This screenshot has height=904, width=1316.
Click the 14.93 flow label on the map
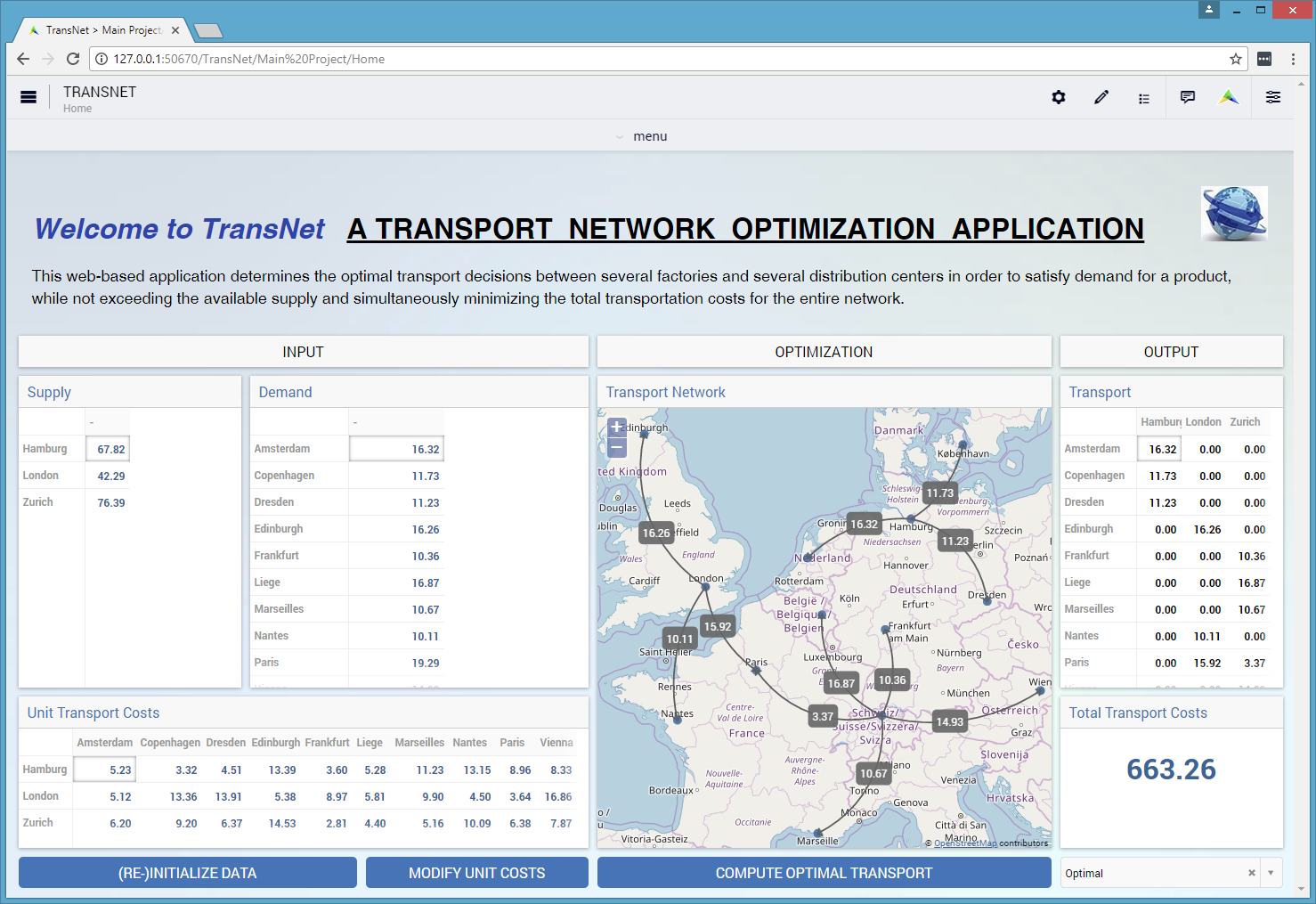click(949, 721)
